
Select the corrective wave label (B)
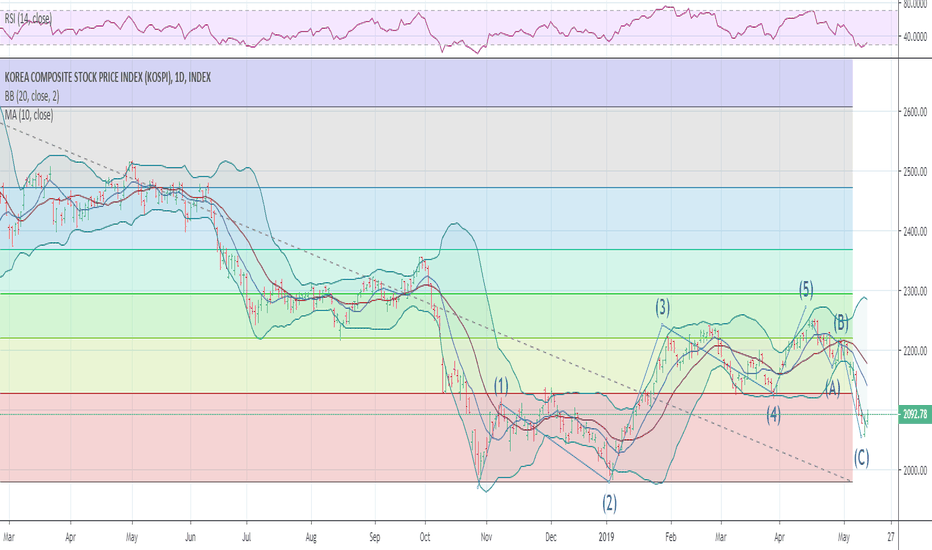point(840,323)
